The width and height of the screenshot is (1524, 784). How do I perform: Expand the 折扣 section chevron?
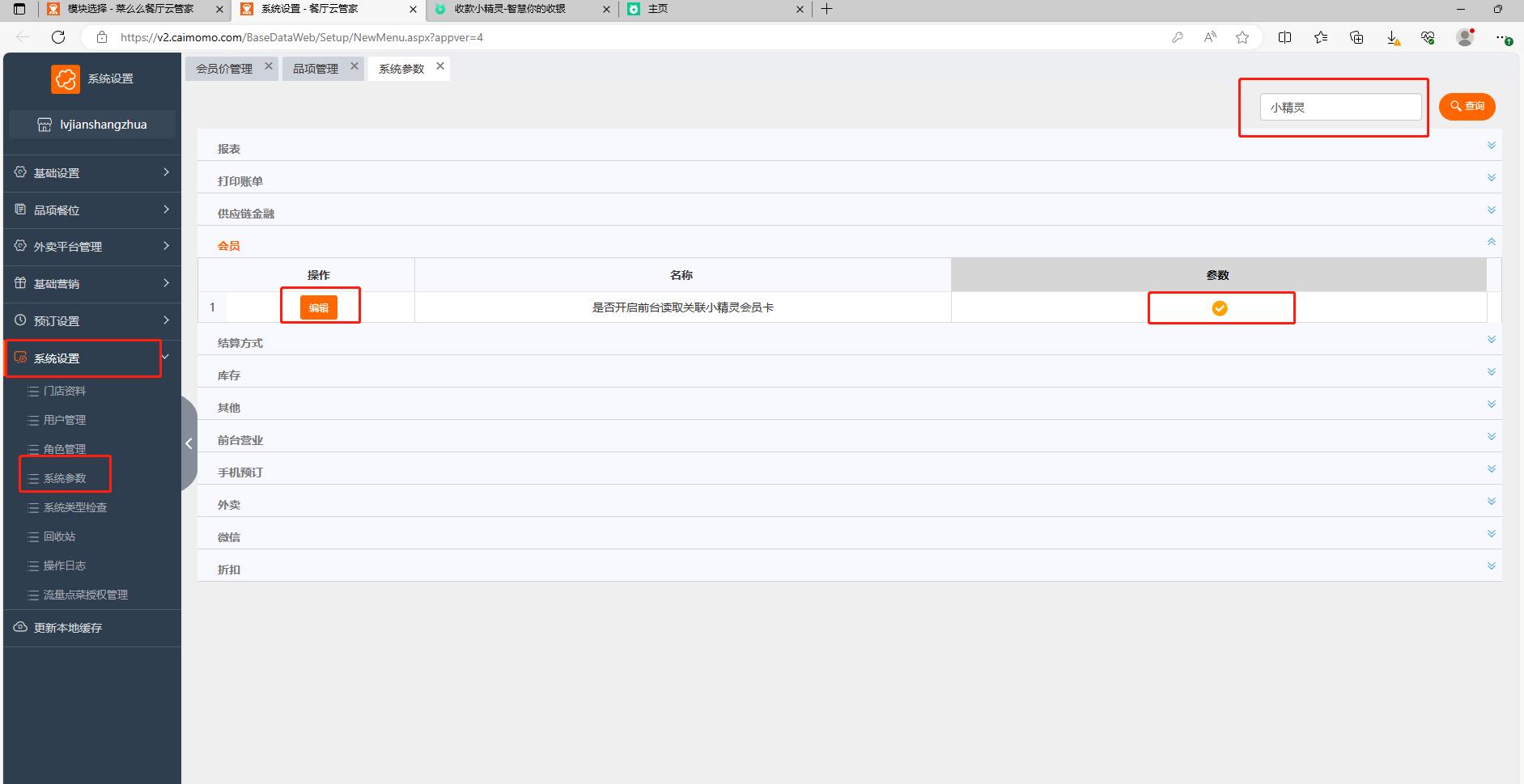click(x=1491, y=566)
